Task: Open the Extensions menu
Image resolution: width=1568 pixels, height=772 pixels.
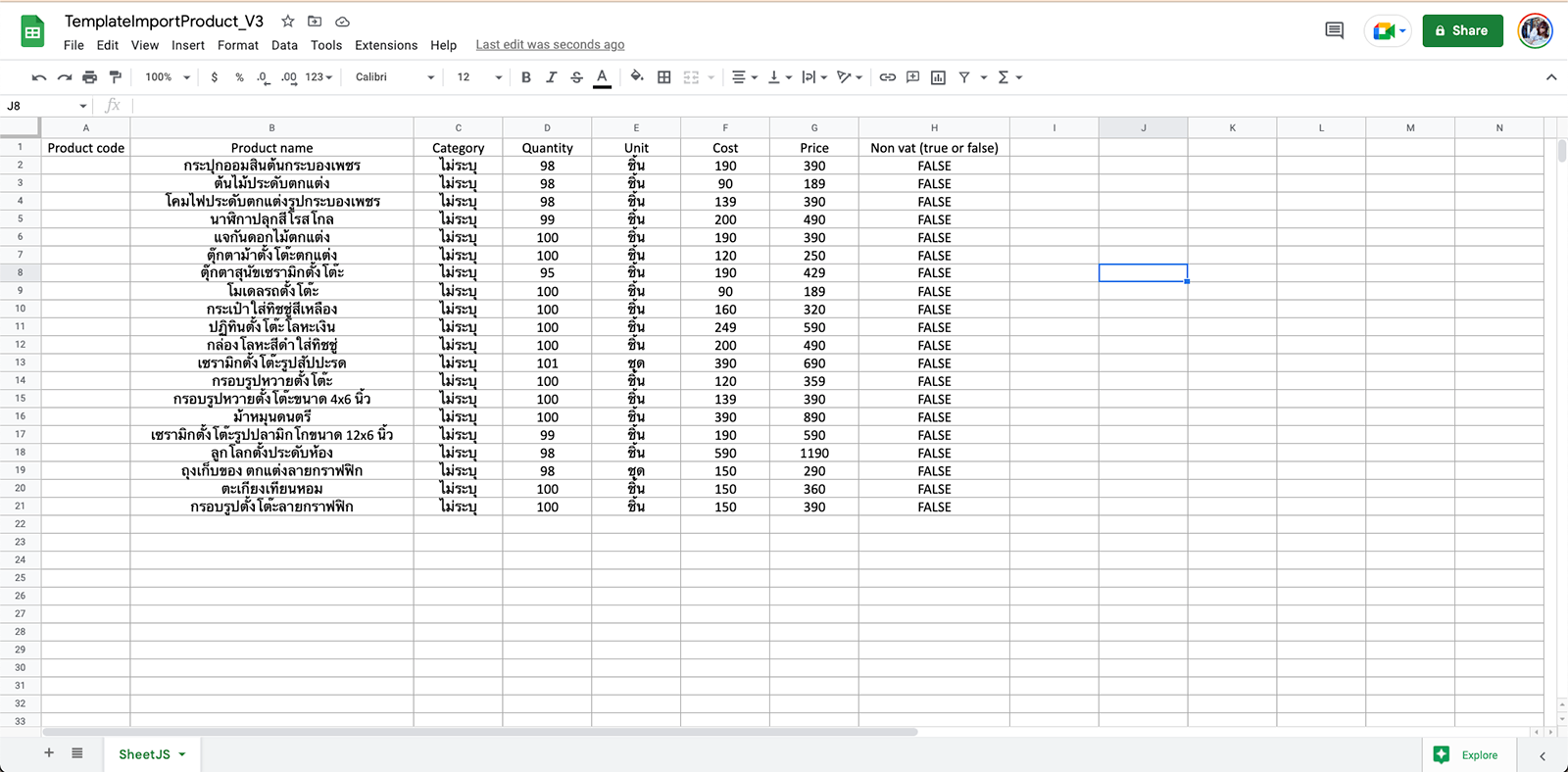Action: click(386, 45)
